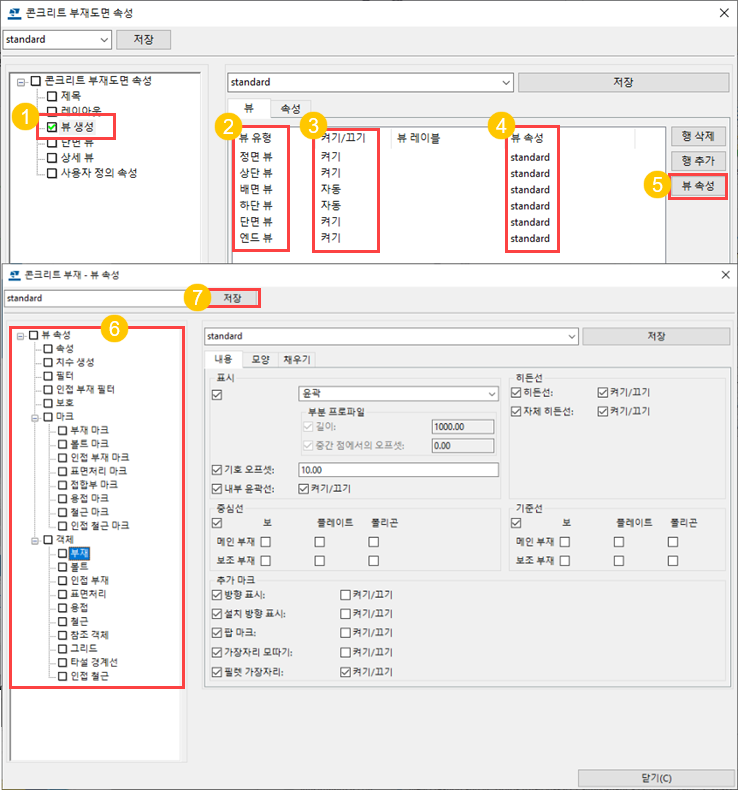The width and height of the screenshot is (738, 790).
Task: Select 참조 객체 tree item
Action: pyautogui.click(x=89, y=635)
